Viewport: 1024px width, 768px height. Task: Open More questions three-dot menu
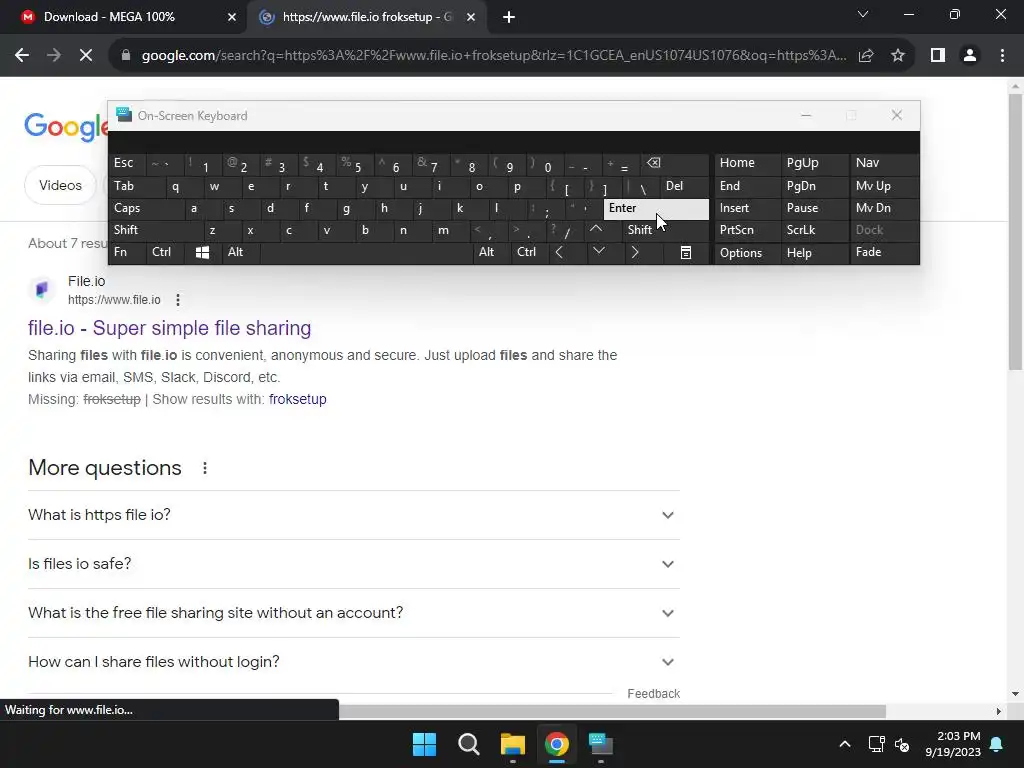pos(204,468)
